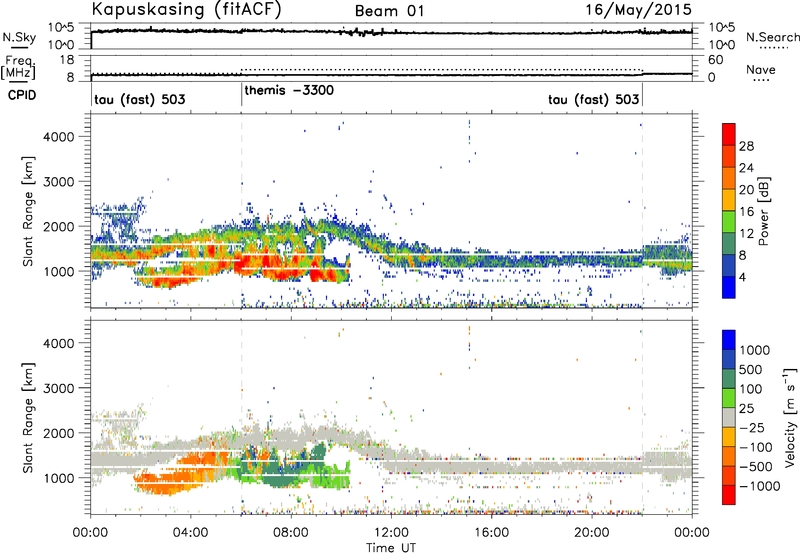Click the date '16/May/2015'

(638, 10)
